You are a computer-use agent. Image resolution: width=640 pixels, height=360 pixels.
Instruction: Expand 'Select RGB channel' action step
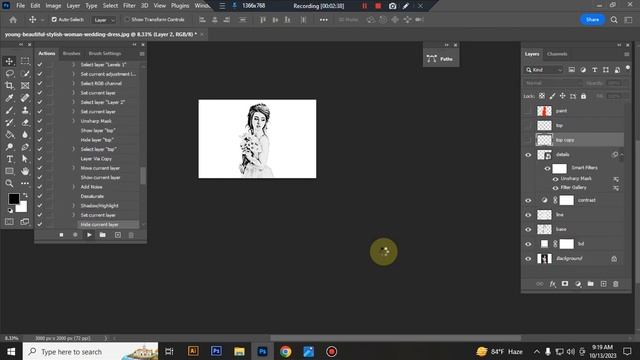point(74,83)
